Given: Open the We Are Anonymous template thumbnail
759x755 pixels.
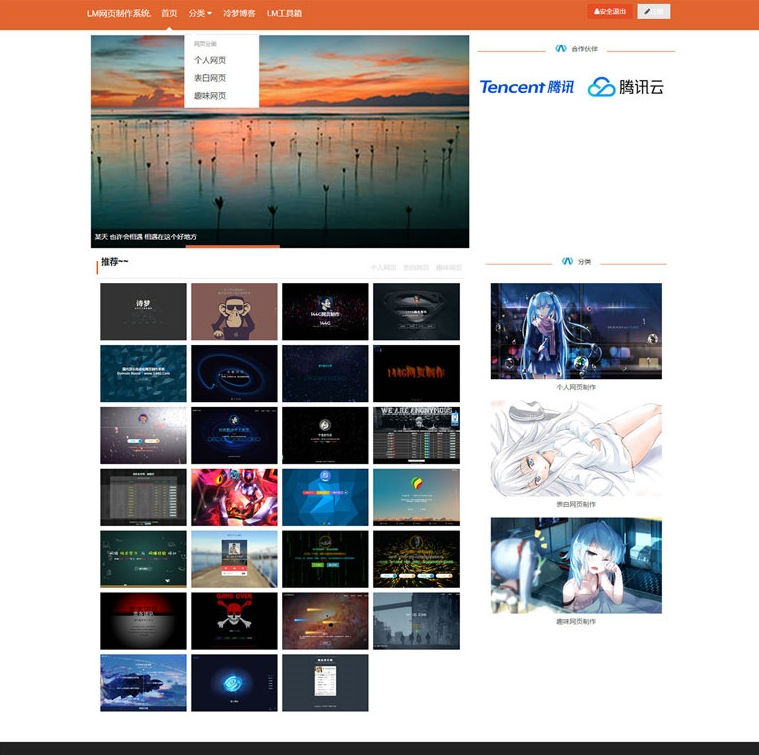Looking at the screenshot, I should pos(416,435).
